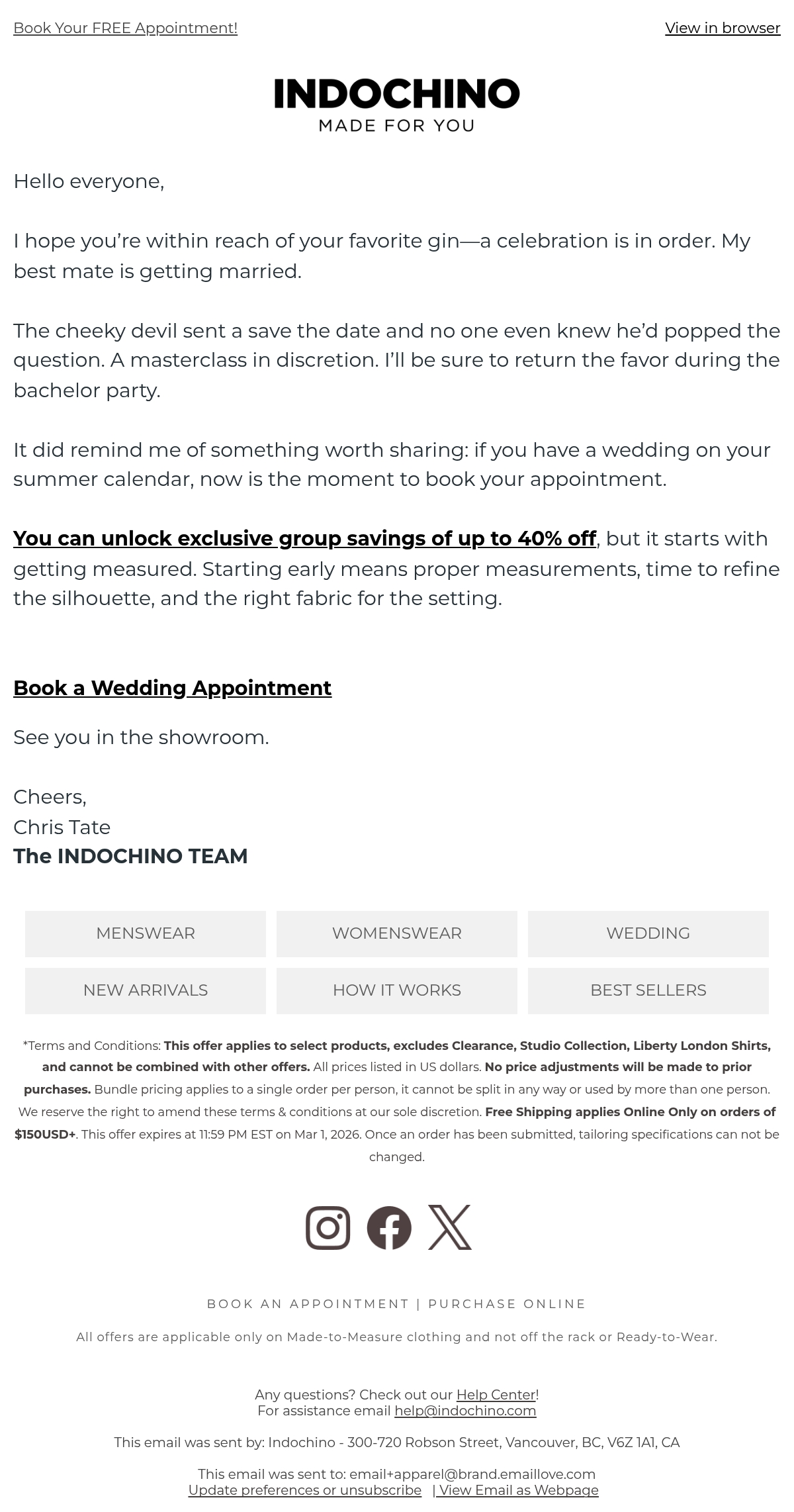Click the exclusive group savings 40% off link
794x1512 pixels.
(x=304, y=538)
